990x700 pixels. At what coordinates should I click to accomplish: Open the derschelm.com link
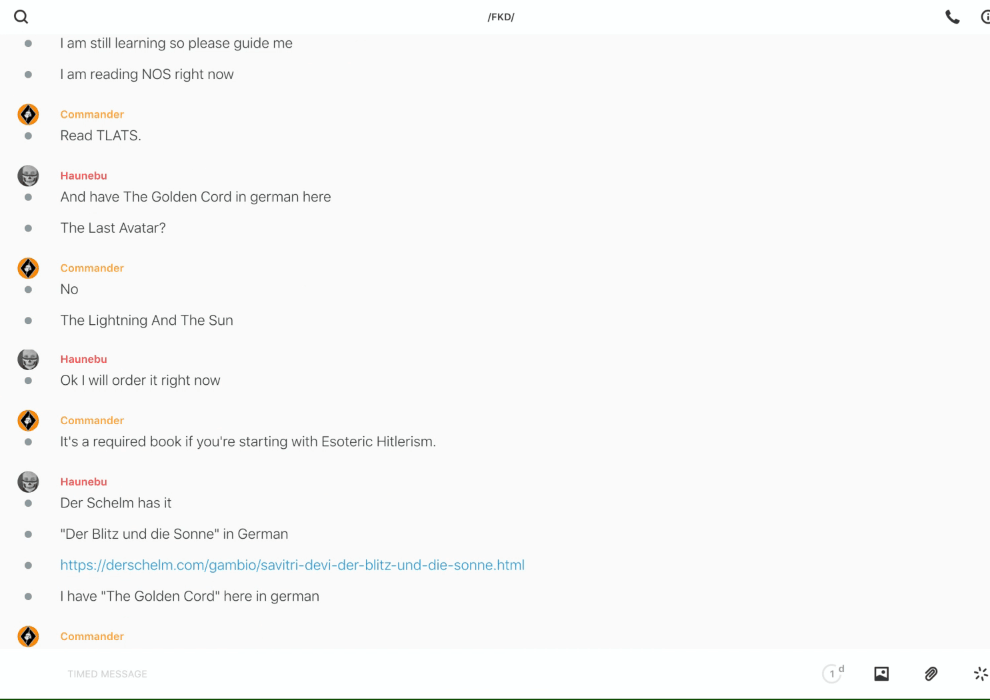tap(292, 565)
